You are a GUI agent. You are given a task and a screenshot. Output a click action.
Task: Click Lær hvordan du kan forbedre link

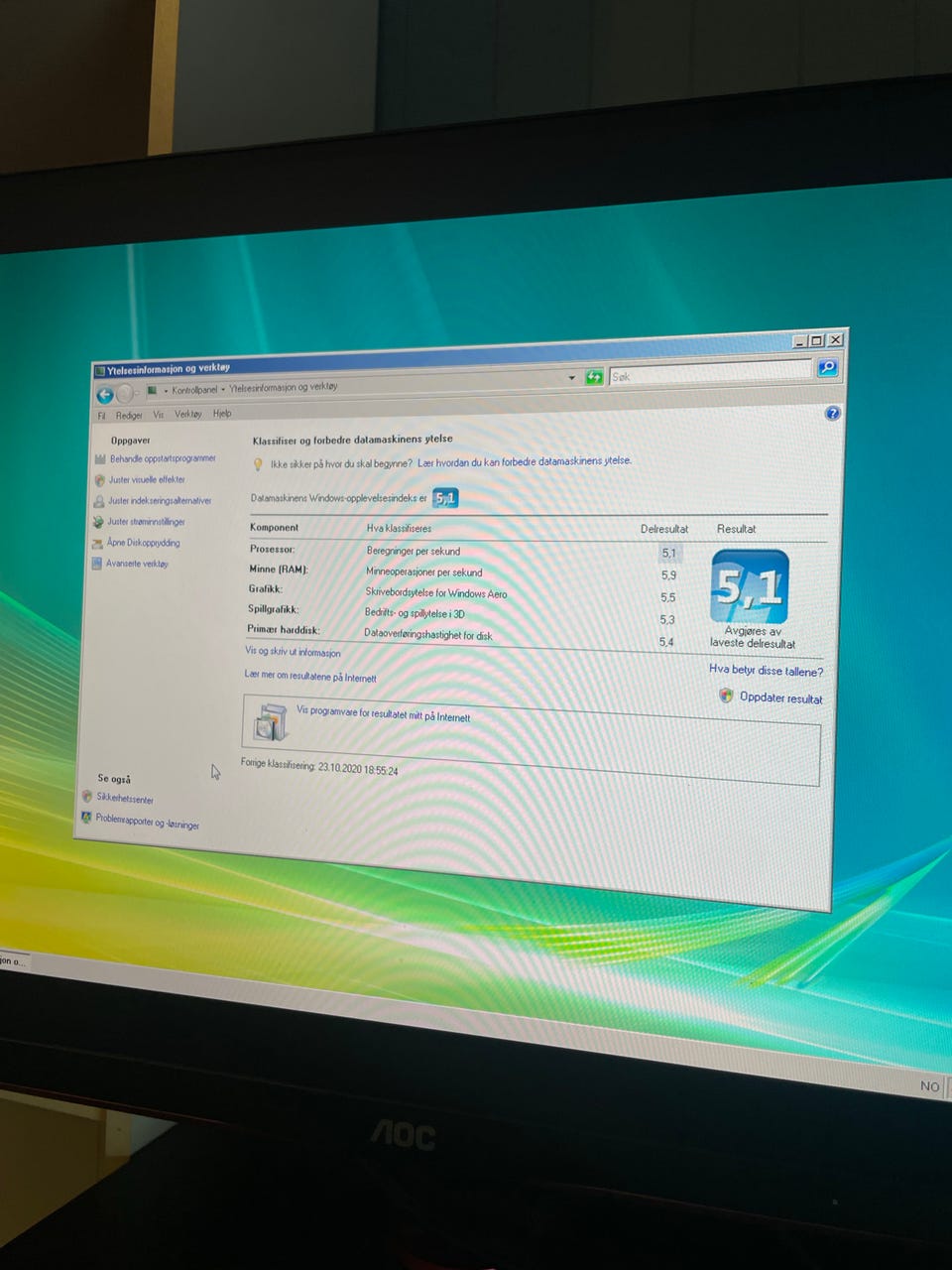[x=524, y=461]
